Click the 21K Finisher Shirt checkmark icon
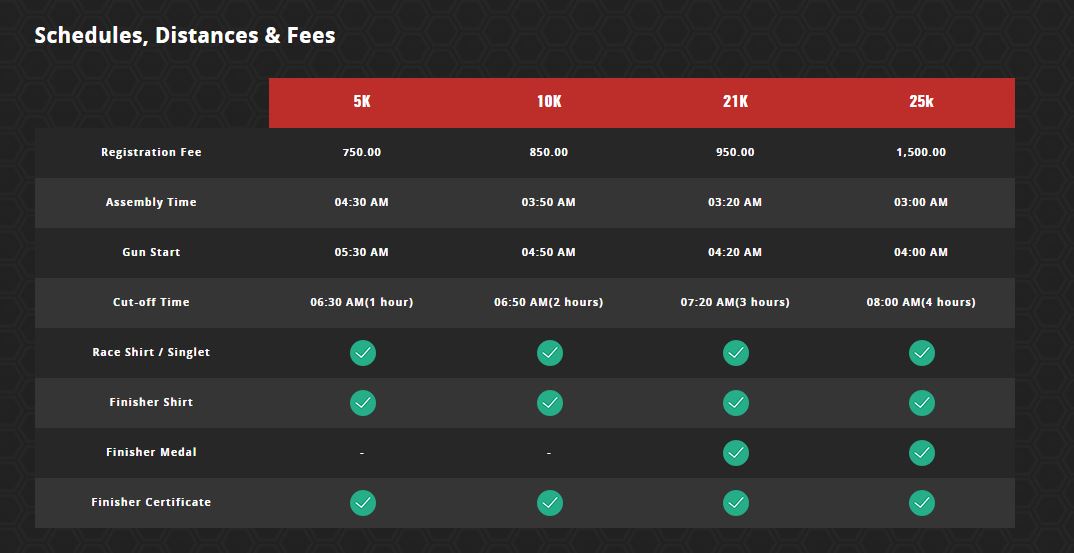Viewport: 1074px width, 553px height. point(735,403)
